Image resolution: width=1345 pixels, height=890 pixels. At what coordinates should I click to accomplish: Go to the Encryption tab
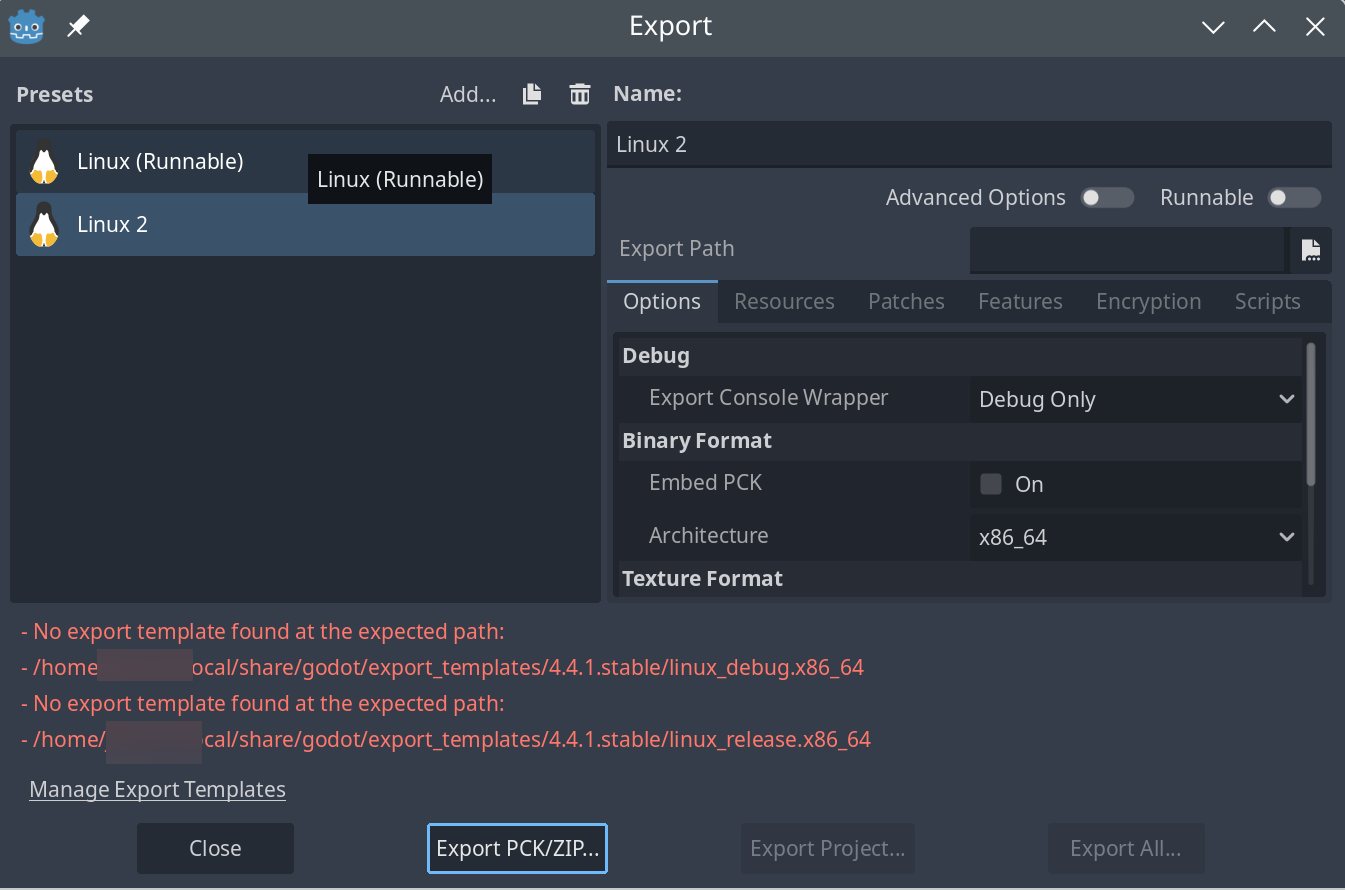pos(1148,302)
